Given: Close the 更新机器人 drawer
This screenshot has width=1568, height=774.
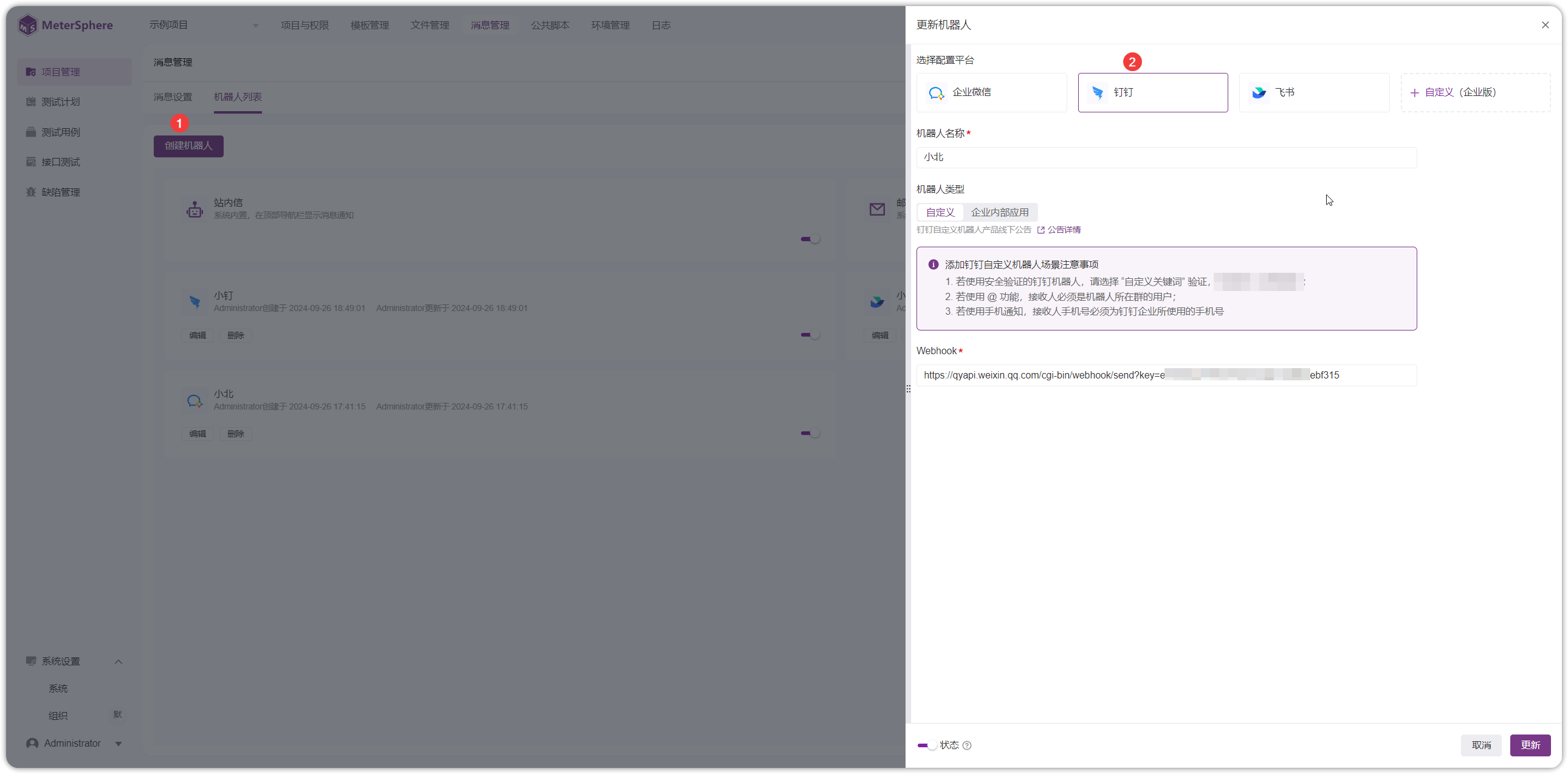Looking at the screenshot, I should [1545, 25].
